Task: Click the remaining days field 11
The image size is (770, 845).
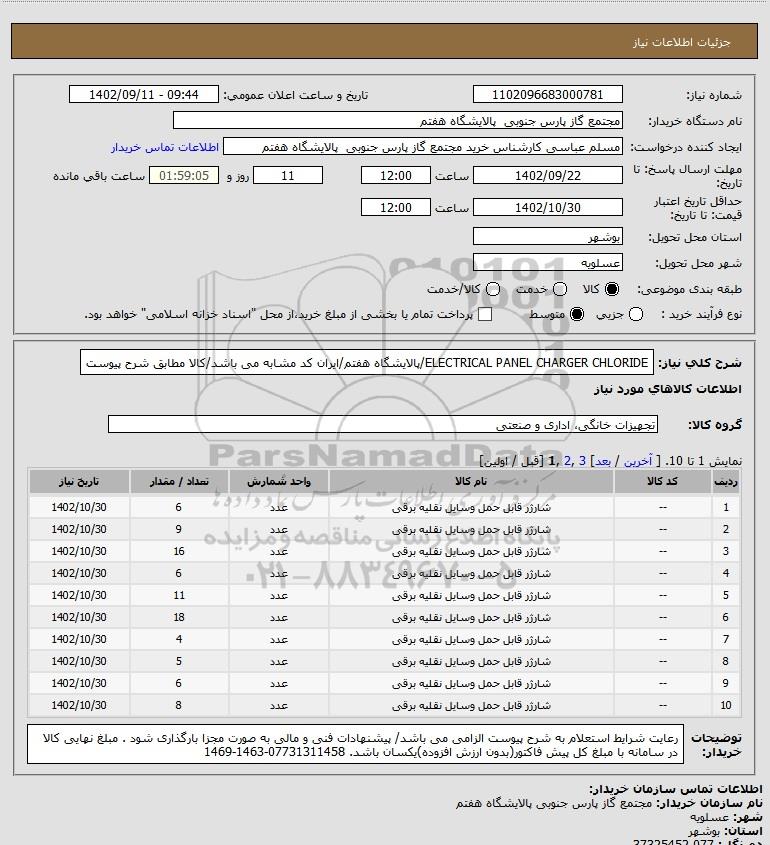Action: [x=288, y=175]
